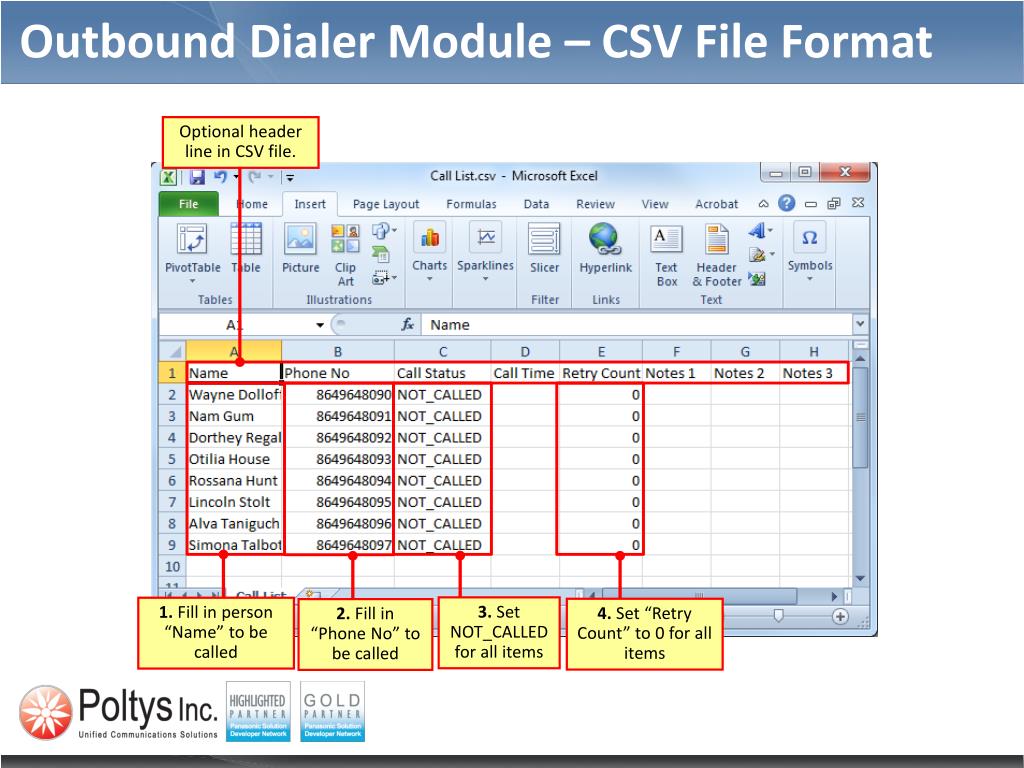The width and height of the screenshot is (1024, 768).
Task: Select the Notes 2 header cell
Action: (x=744, y=373)
